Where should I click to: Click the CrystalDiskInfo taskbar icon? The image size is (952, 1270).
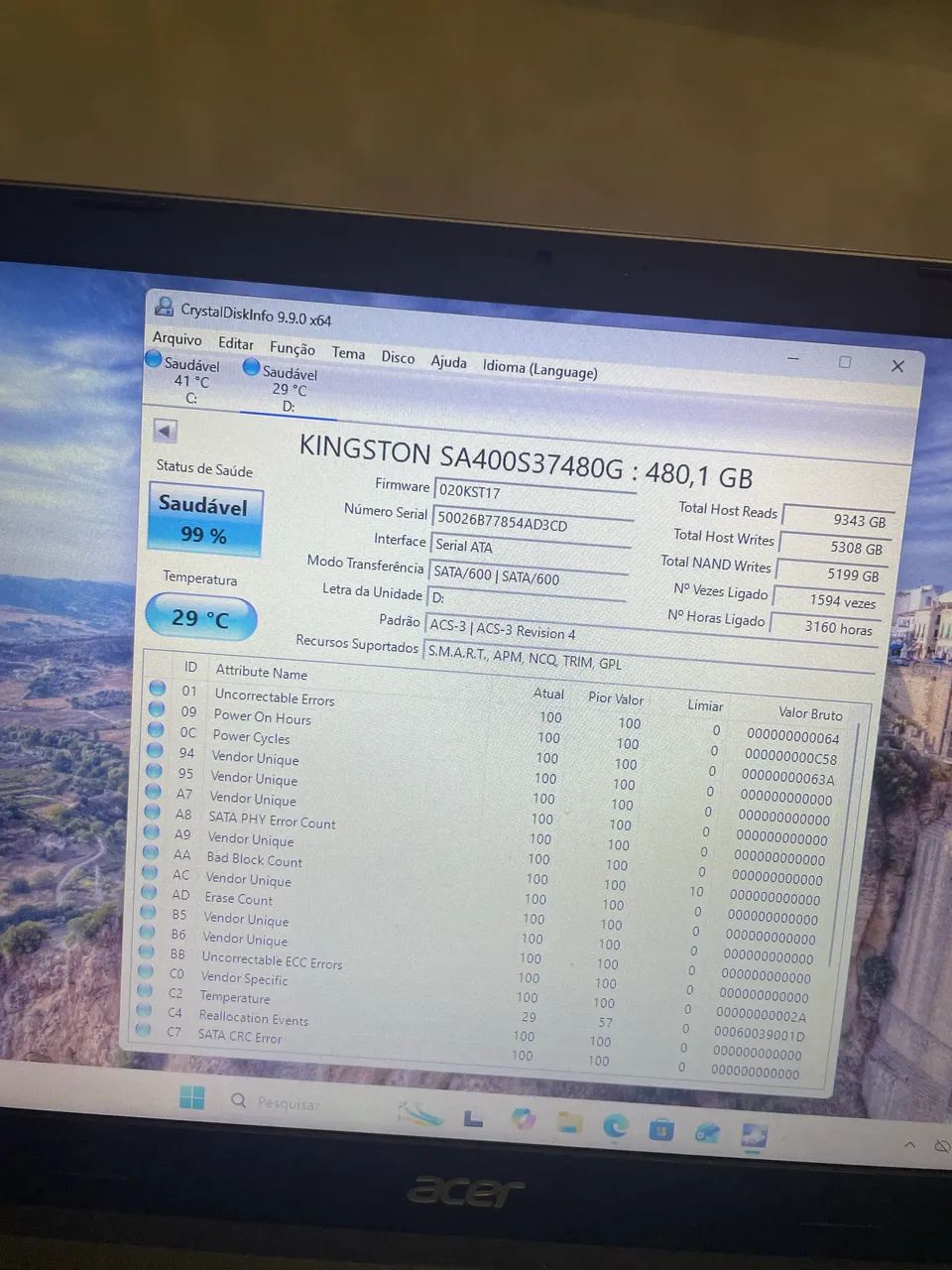(755, 1135)
